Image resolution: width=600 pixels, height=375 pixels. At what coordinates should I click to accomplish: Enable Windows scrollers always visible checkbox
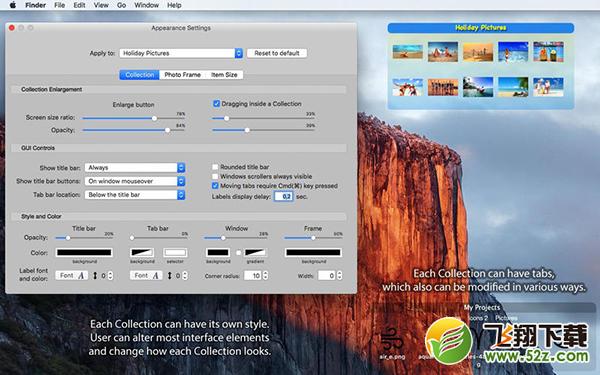(x=215, y=176)
